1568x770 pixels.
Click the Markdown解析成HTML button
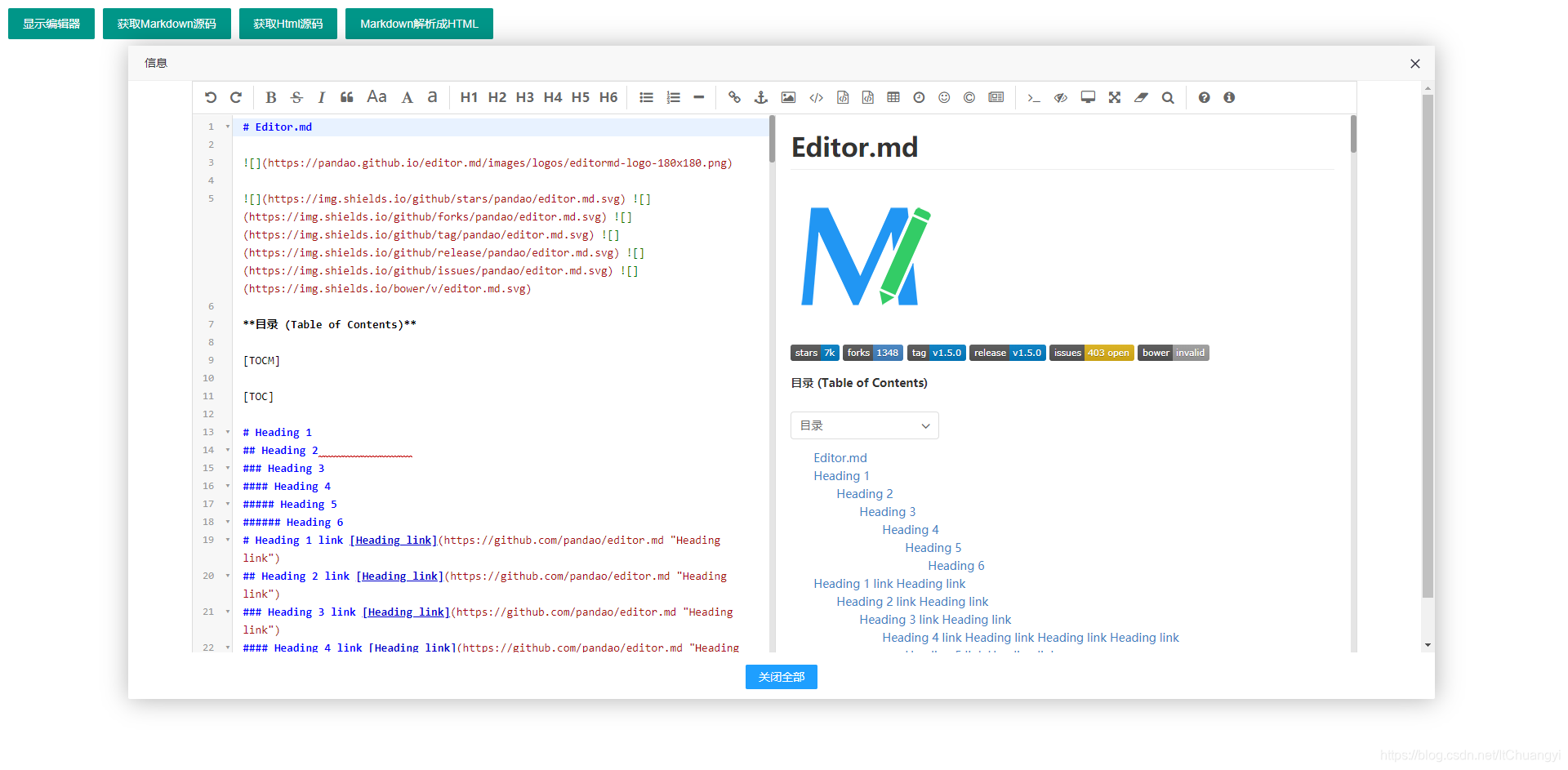419,24
